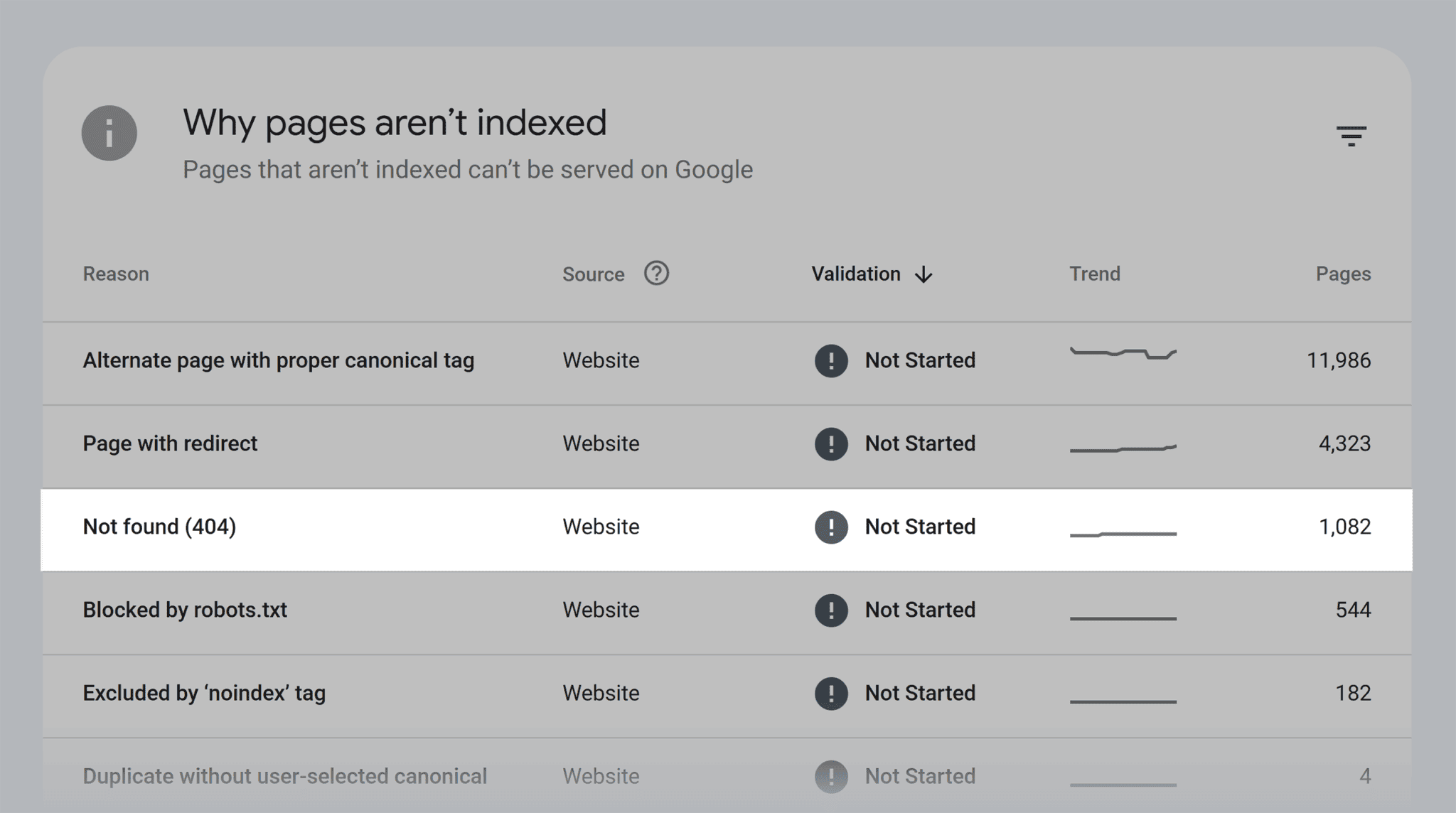This screenshot has width=1456, height=813.
Task: Click the warning icon on Not found (404) row
Action: [830, 527]
